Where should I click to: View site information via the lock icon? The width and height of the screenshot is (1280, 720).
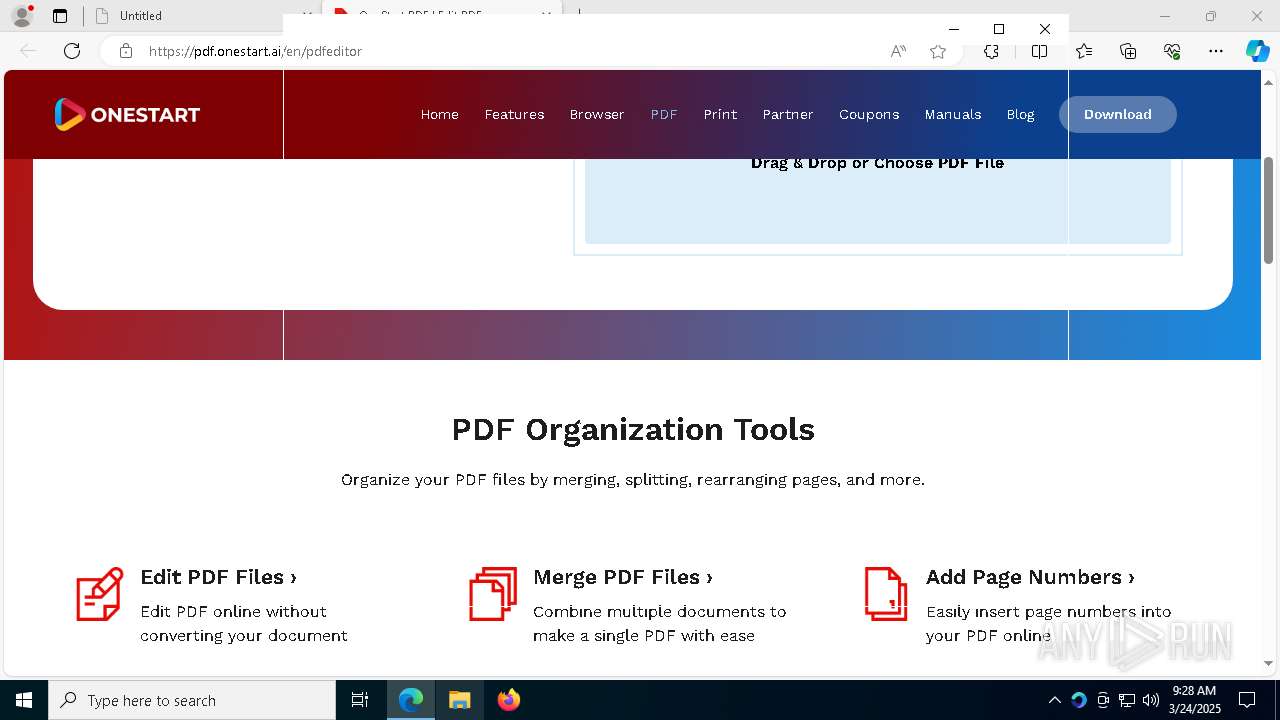coord(126,51)
